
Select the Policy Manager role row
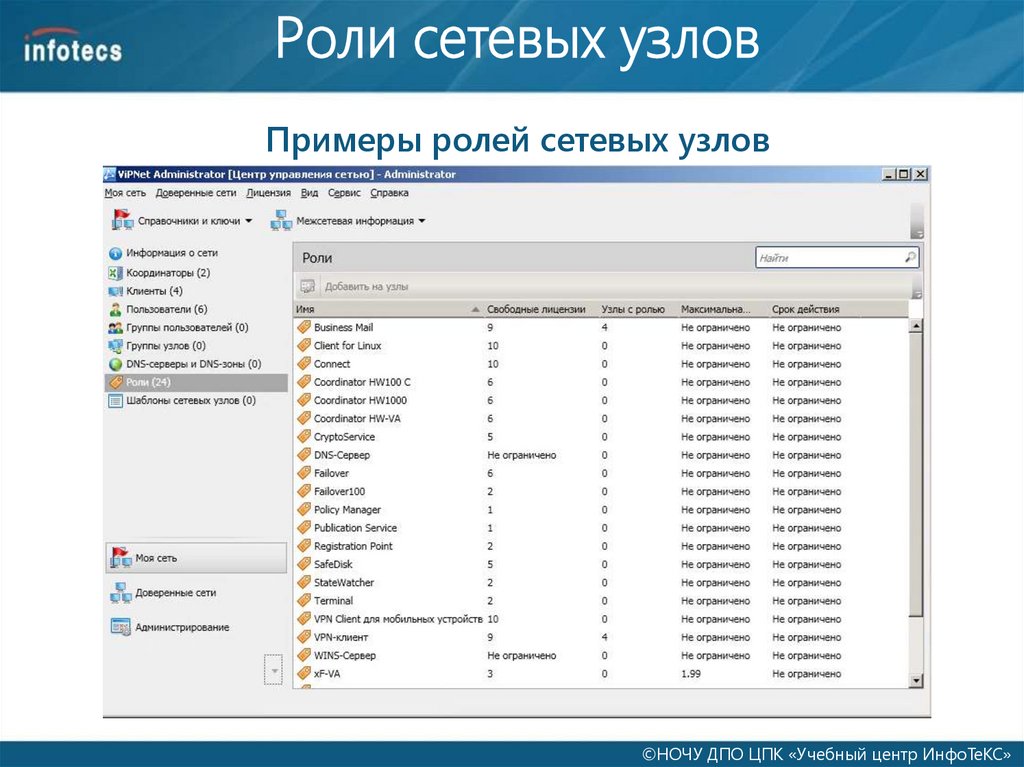tap(601, 510)
